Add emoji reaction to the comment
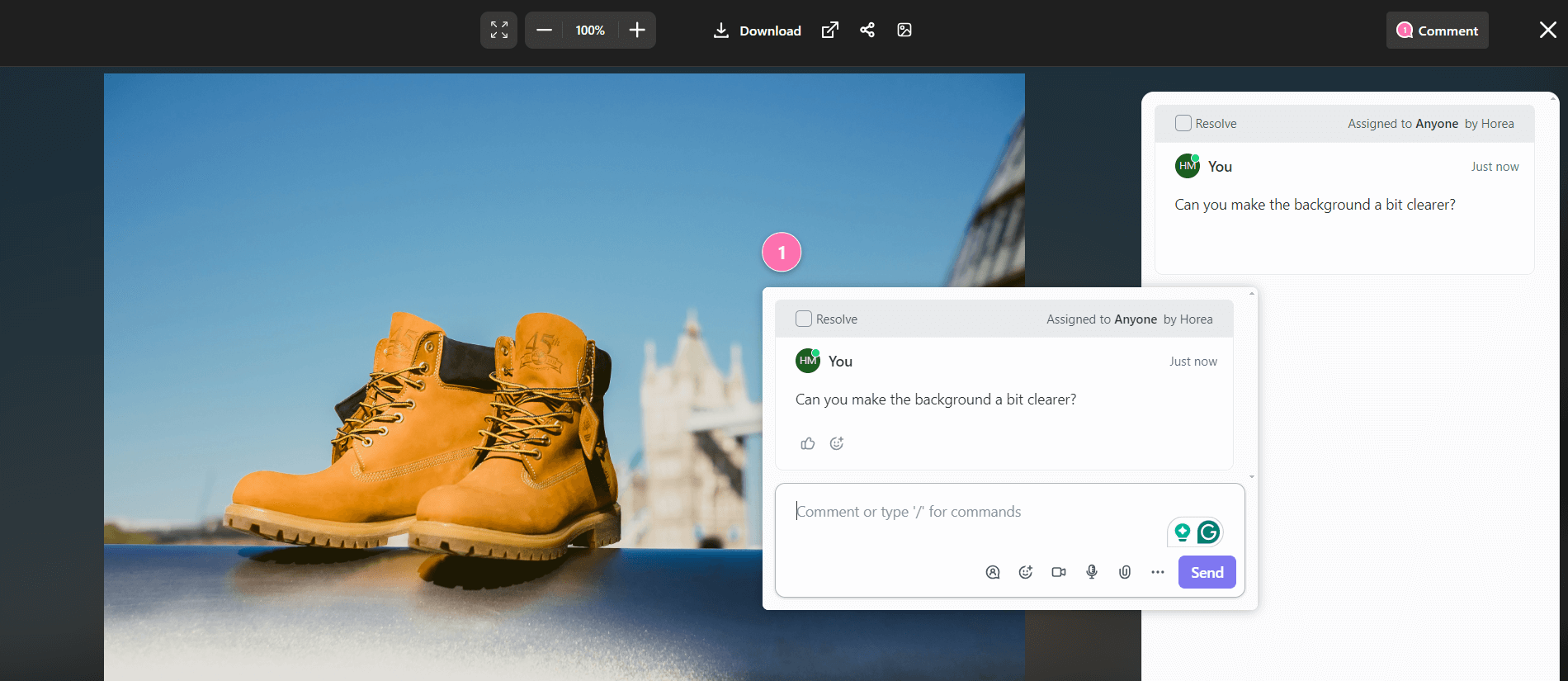Viewport: 1568px width, 681px height. (x=837, y=443)
